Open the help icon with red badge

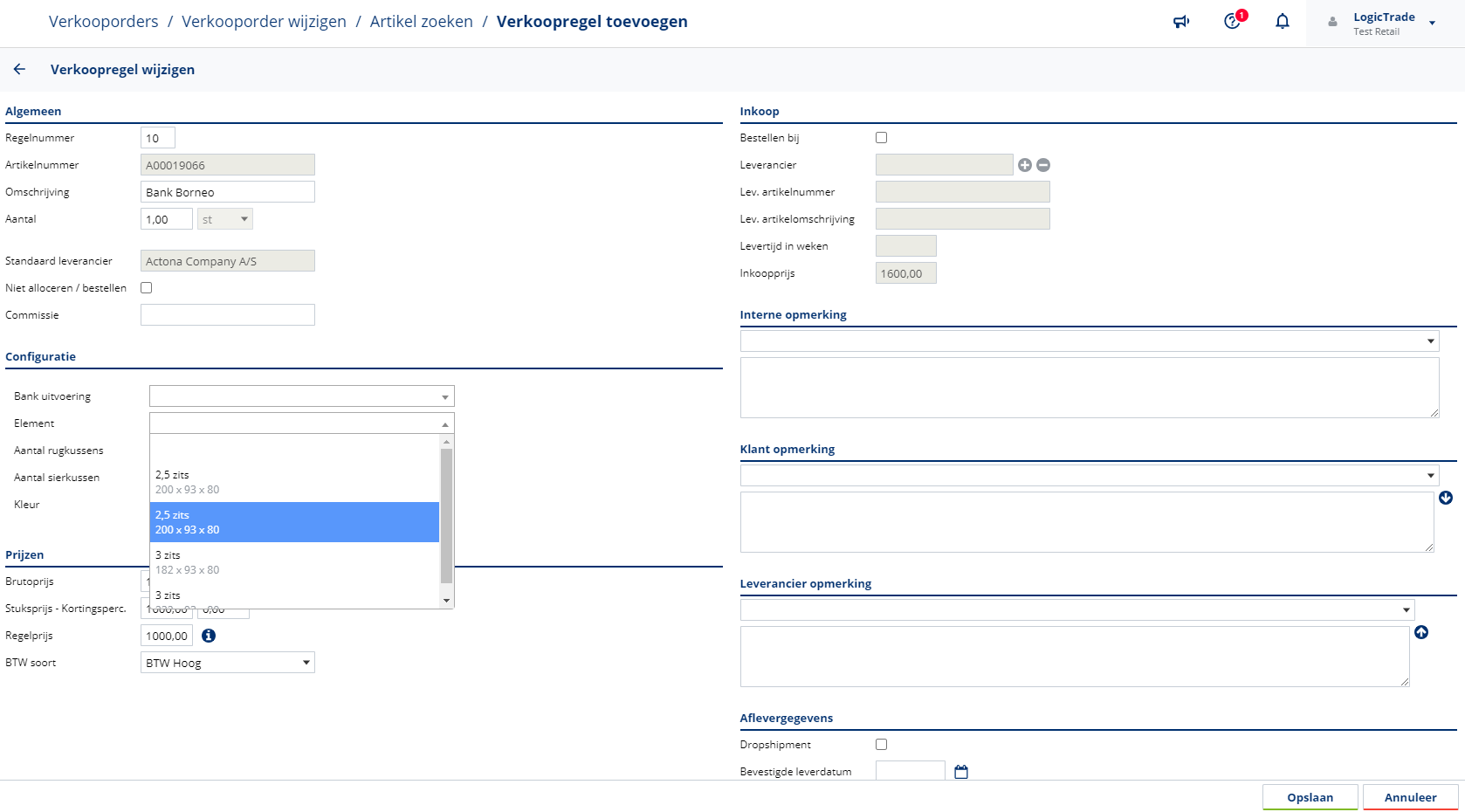tap(1233, 22)
